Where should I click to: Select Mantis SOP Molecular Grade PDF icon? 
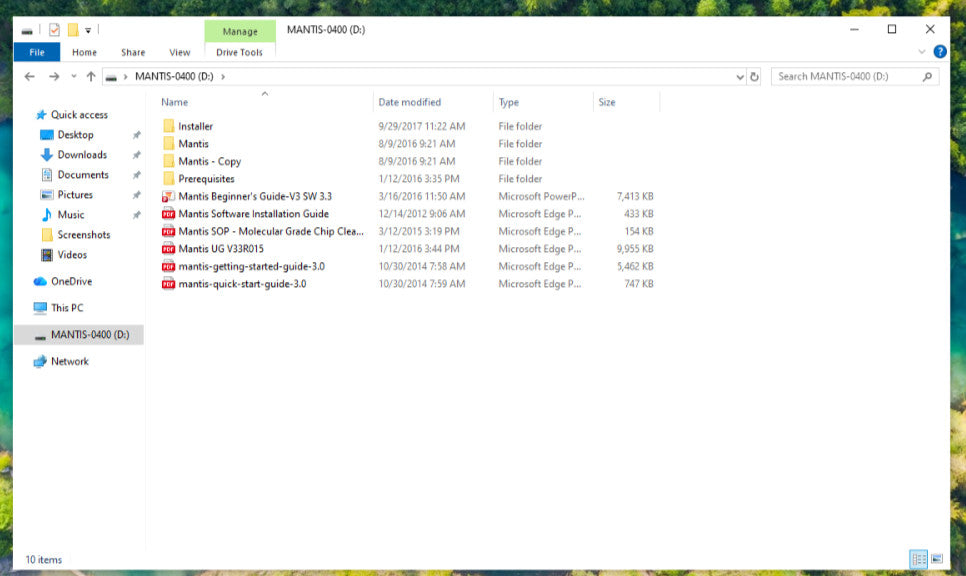pyautogui.click(x=168, y=231)
